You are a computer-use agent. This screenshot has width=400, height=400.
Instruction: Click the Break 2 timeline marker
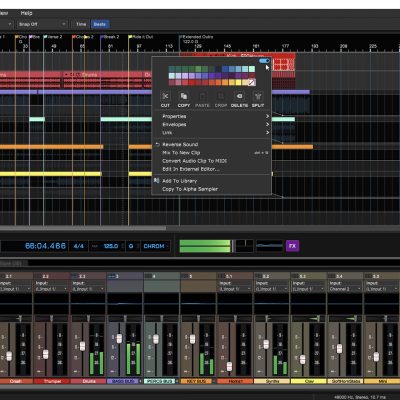[110, 37]
